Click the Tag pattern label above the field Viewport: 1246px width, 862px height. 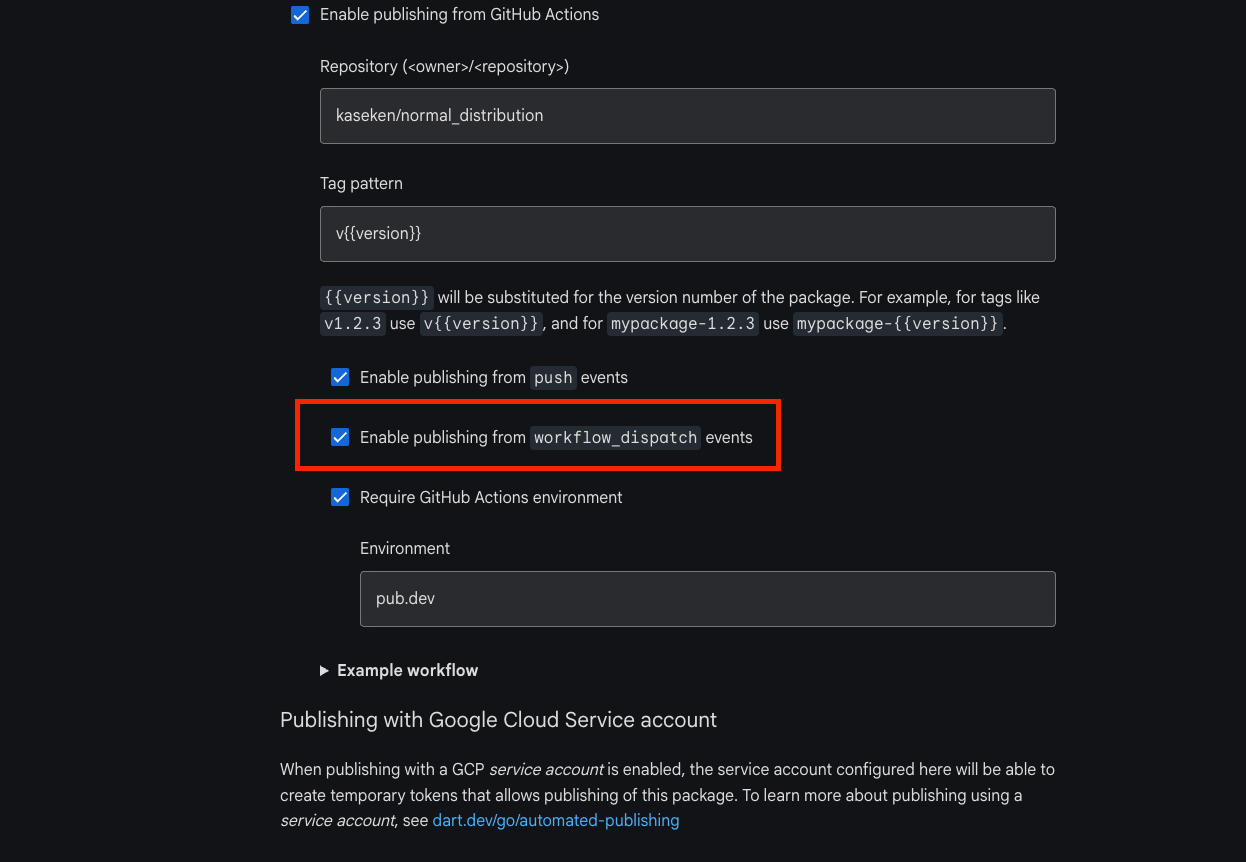[361, 184]
